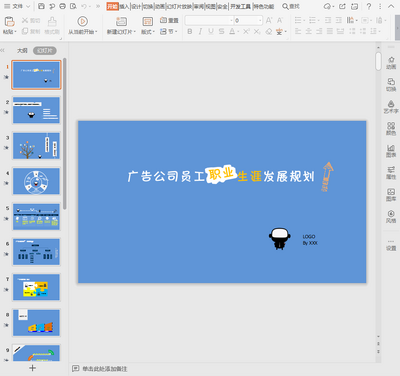Viewport: 400px width, 376px height.
Task: Click the add slide plus button
Action: (32, 368)
